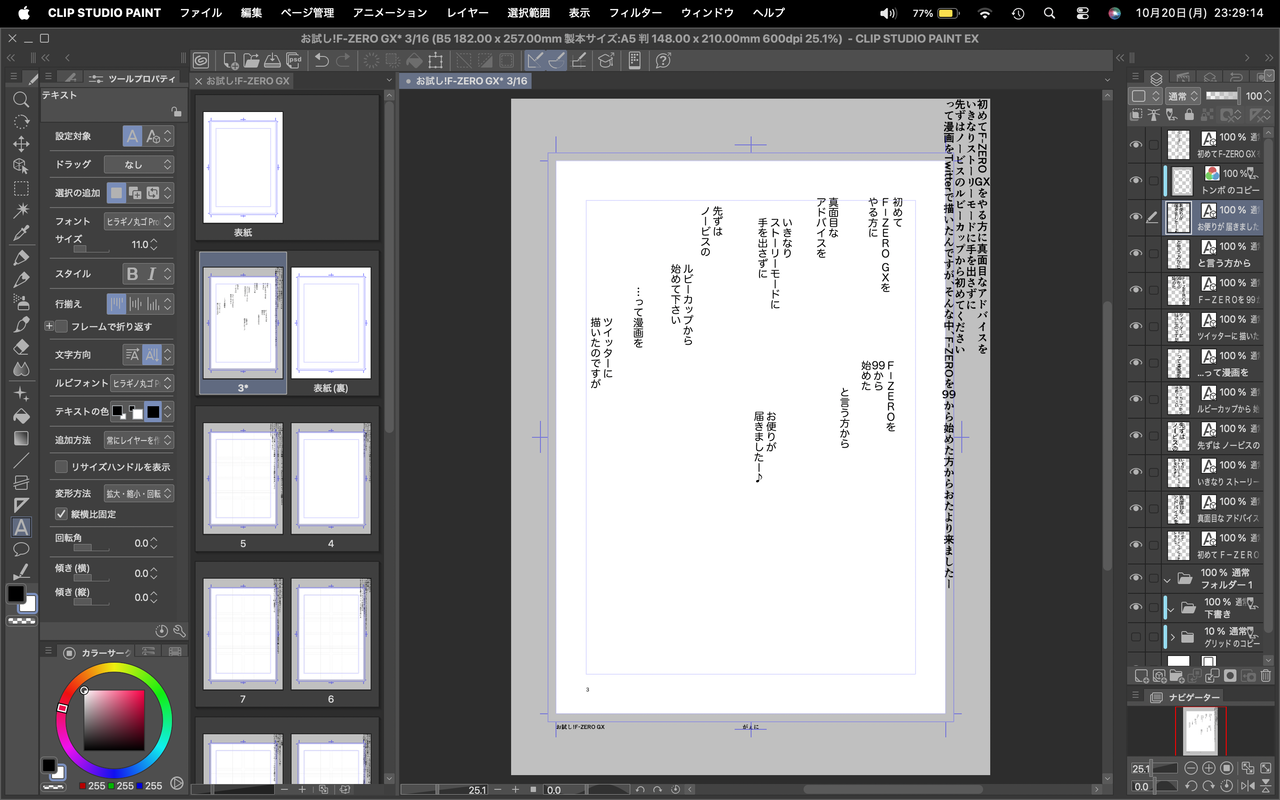Open CLIP STUDIO launcher icon
1280x800 pixels.
tap(201, 61)
